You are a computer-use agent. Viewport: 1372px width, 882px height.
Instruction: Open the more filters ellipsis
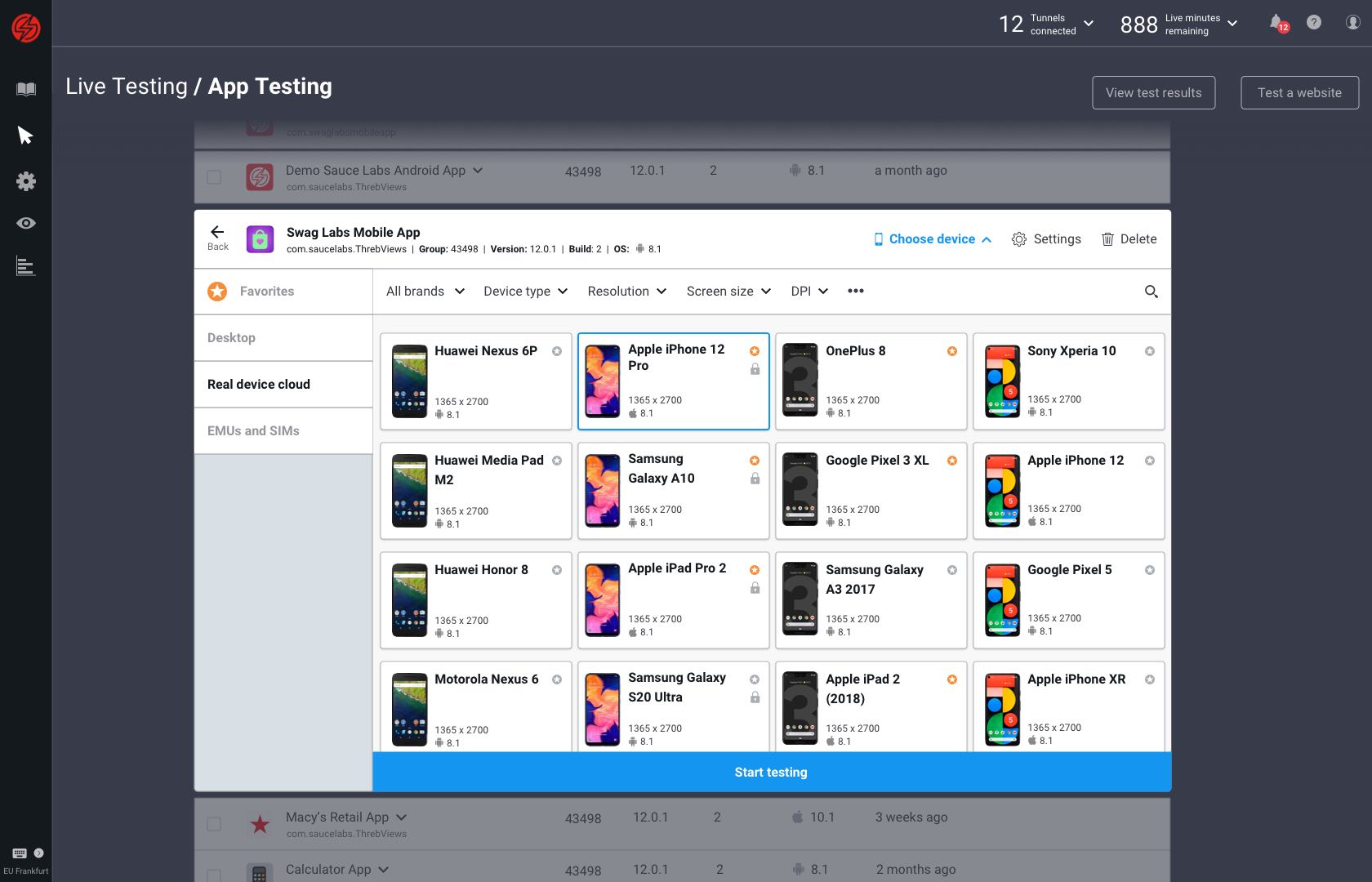point(856,291)
